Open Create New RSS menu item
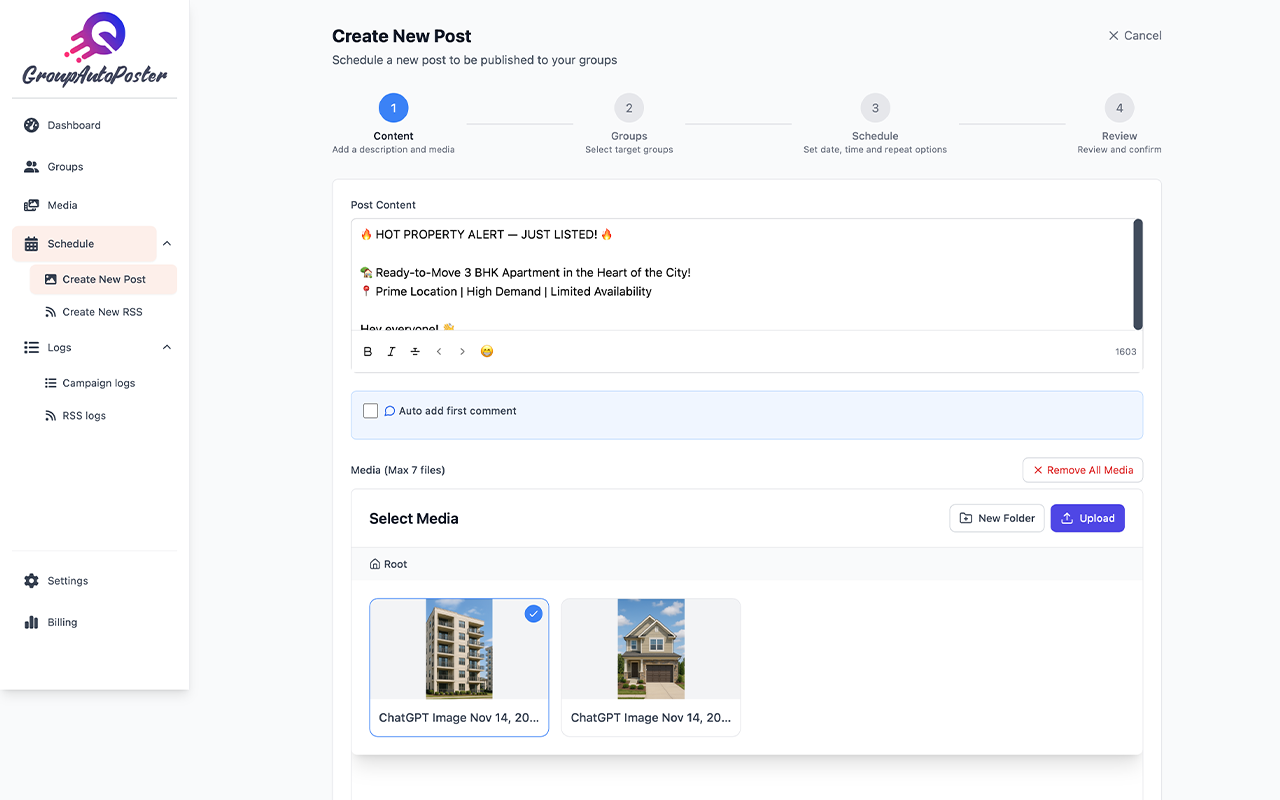 point(102,312)
